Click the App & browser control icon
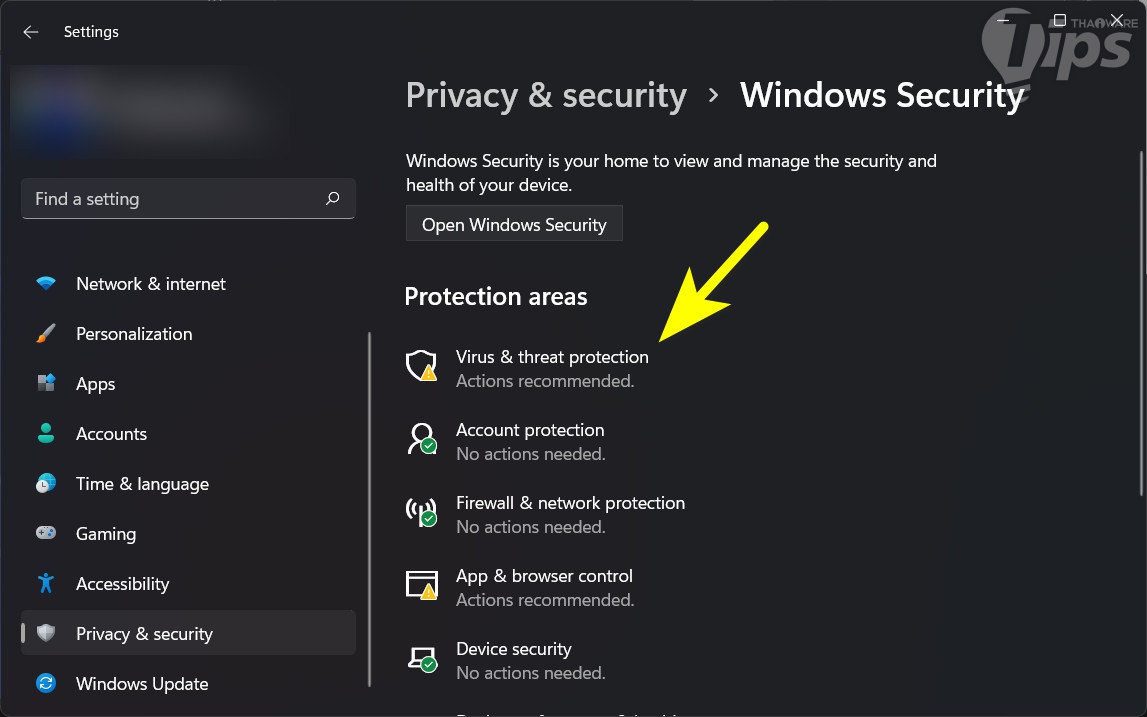The width and height of the screenshot is (1147, 717). click(421, 585)
